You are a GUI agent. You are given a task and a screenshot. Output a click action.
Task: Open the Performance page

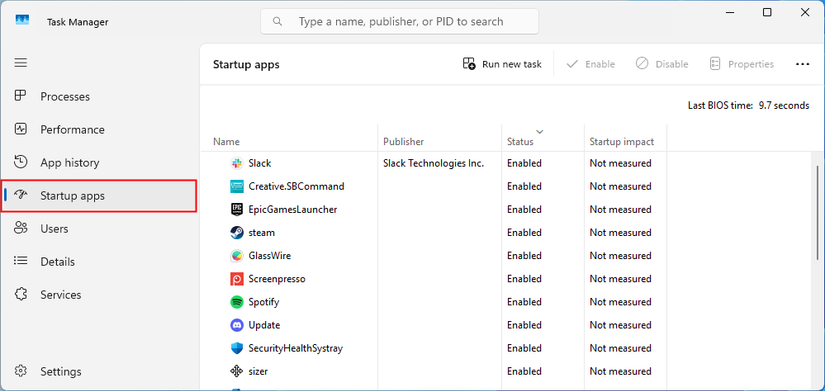(99, 129)
